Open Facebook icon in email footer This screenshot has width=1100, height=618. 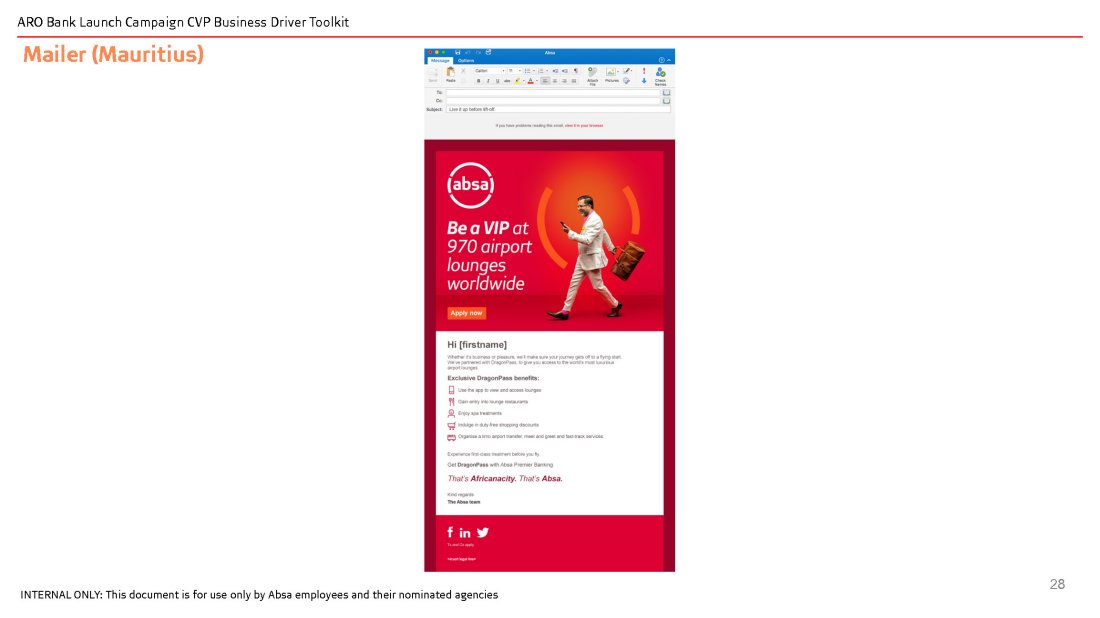tap(450, 532)
